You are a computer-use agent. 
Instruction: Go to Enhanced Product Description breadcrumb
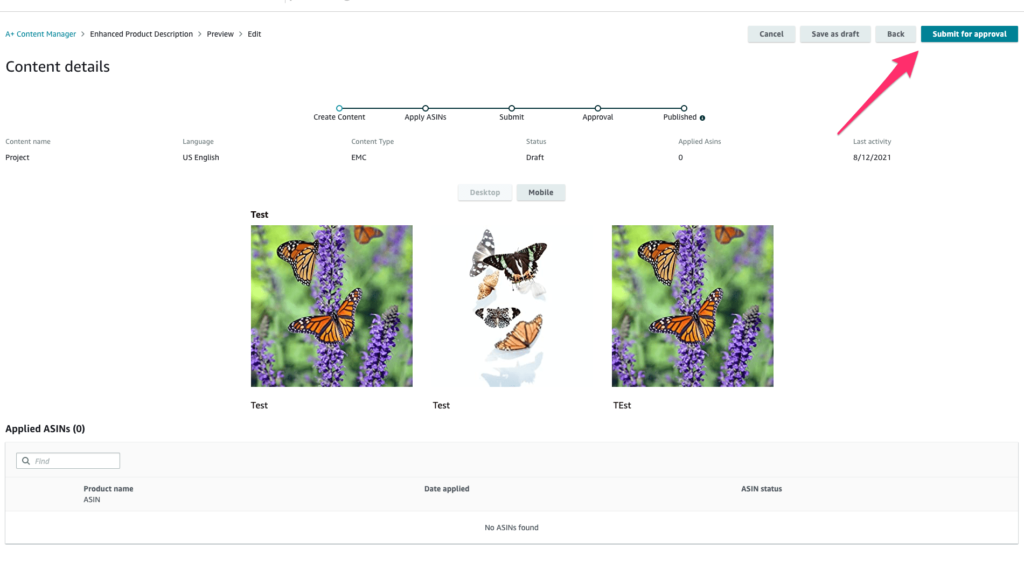[x=141, y=34]
